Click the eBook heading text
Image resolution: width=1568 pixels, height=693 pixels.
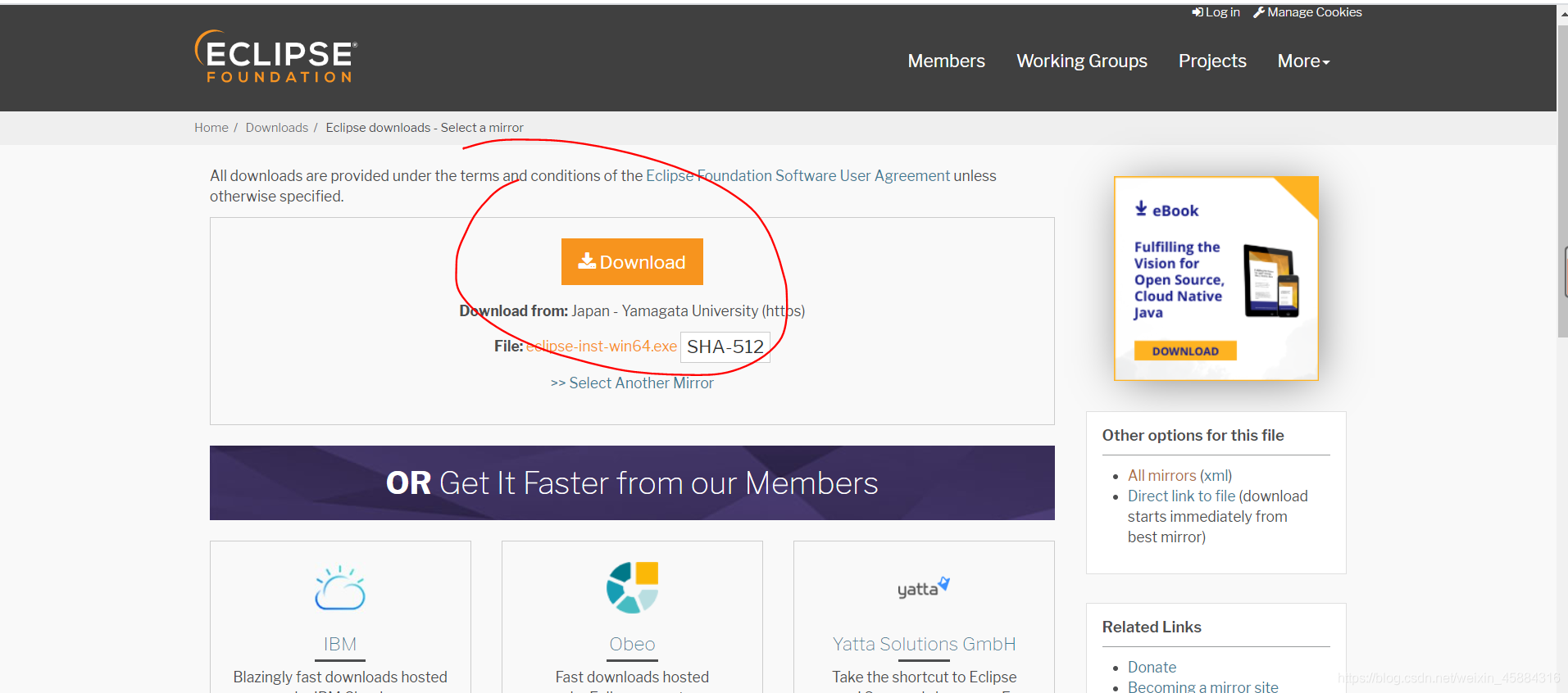coord(1175,211)
